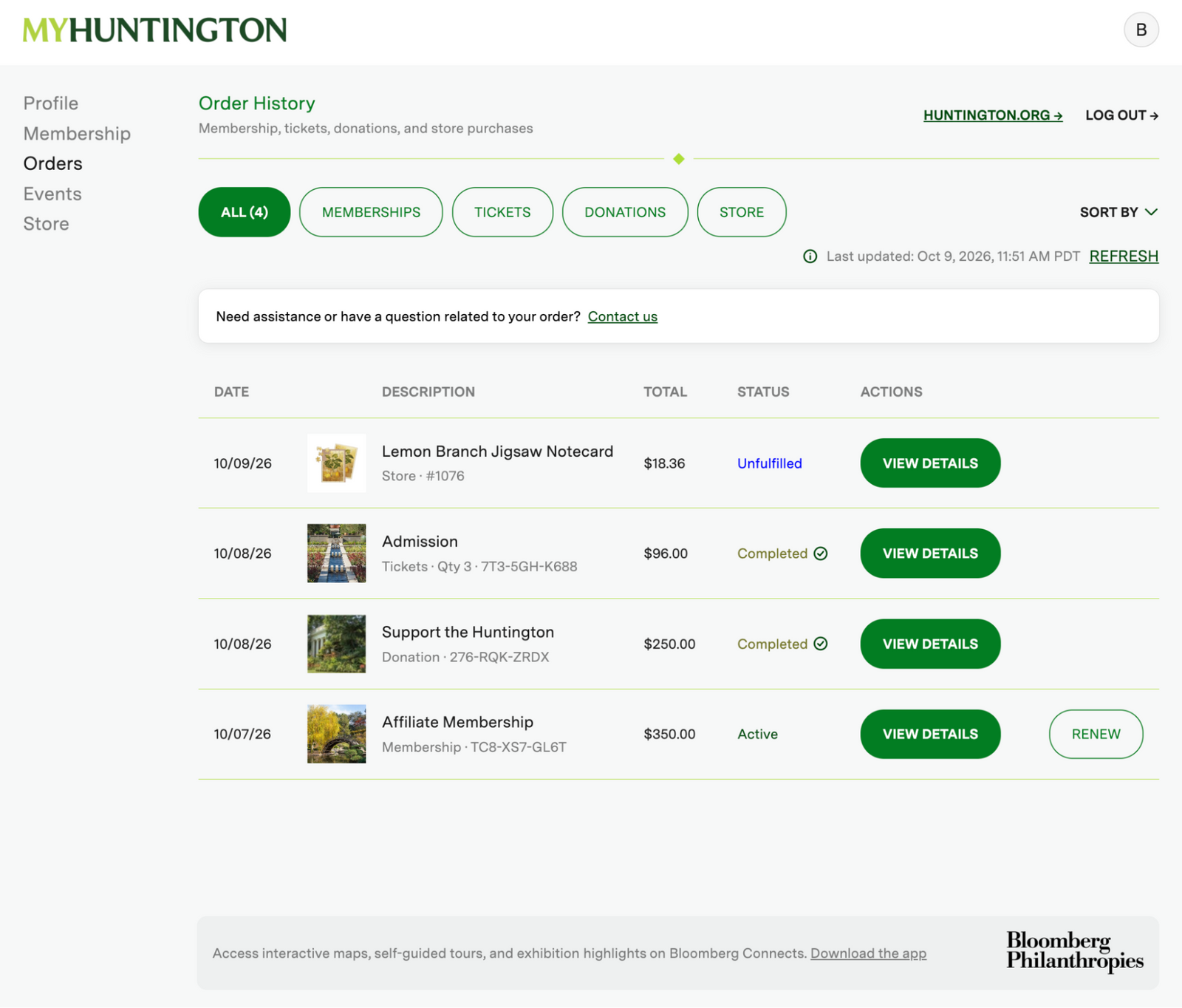
Task: Click the Completed checkmark in Admission row
Action: 820,554
